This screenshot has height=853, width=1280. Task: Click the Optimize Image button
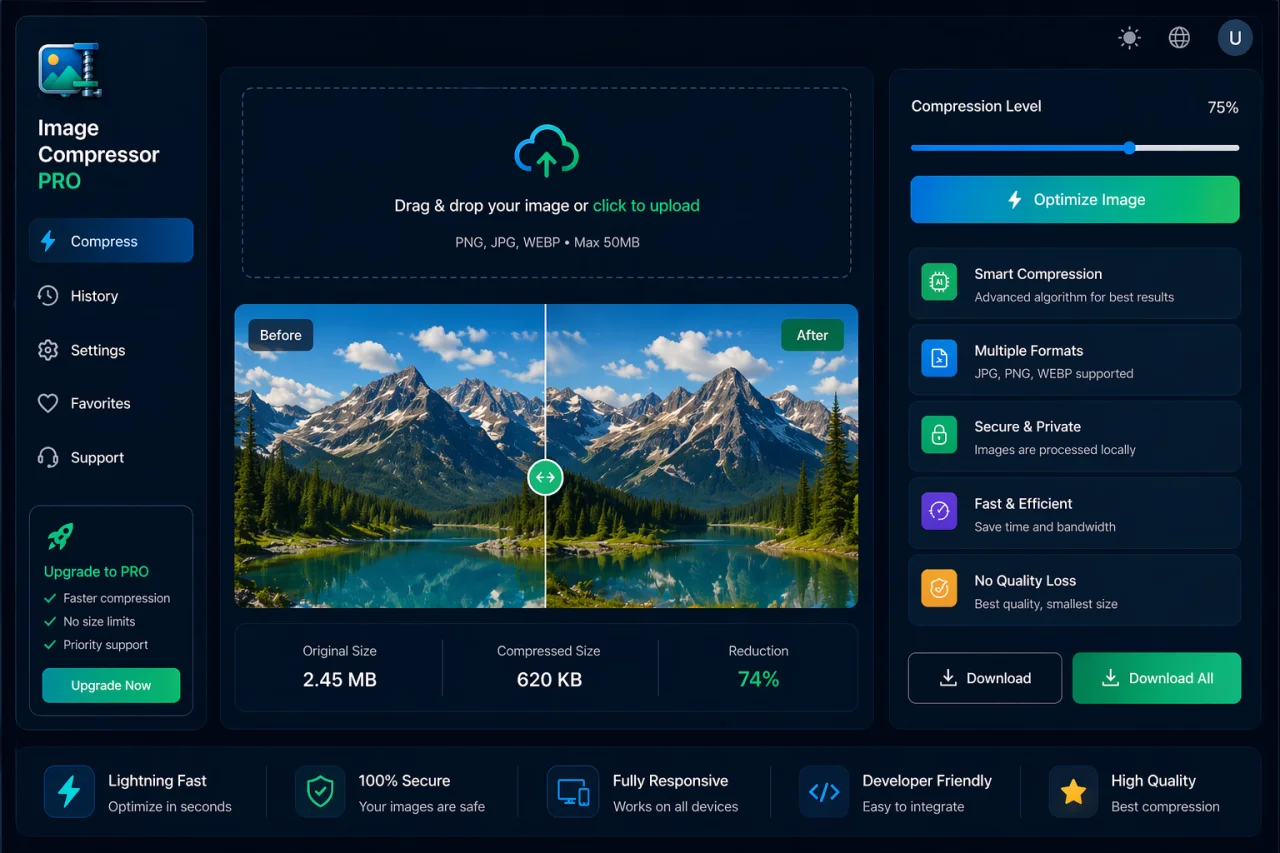point(1075,199)
